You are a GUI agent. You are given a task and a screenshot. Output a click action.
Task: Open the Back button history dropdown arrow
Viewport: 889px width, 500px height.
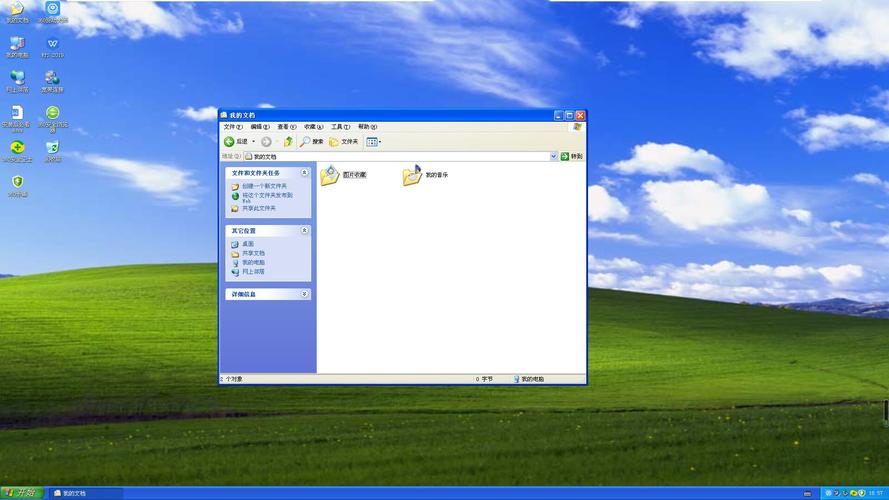point(253,142)
